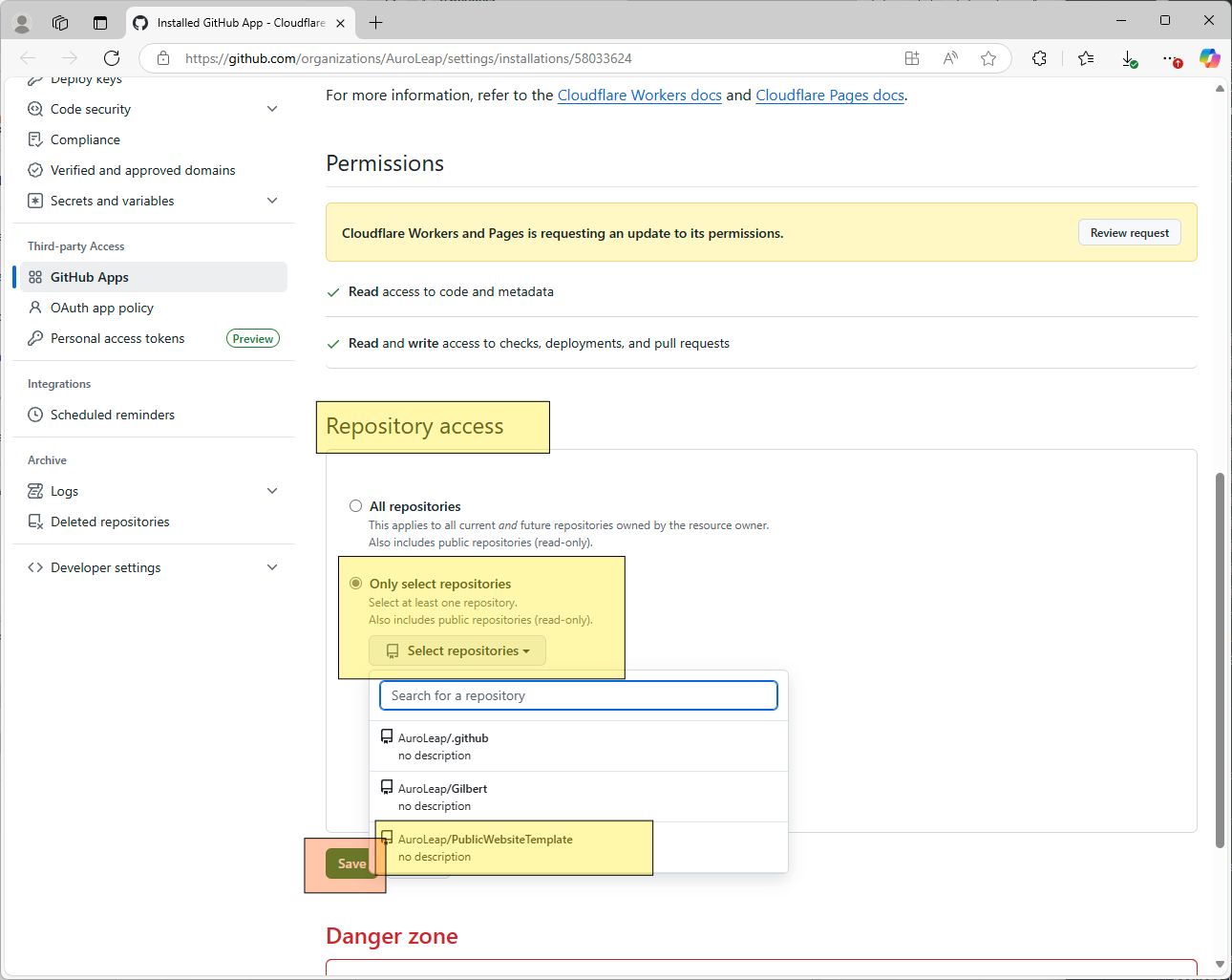Open OAuth app policy in sidebar
Viewport: 1232px width, 980px height.
click(102, 308)
